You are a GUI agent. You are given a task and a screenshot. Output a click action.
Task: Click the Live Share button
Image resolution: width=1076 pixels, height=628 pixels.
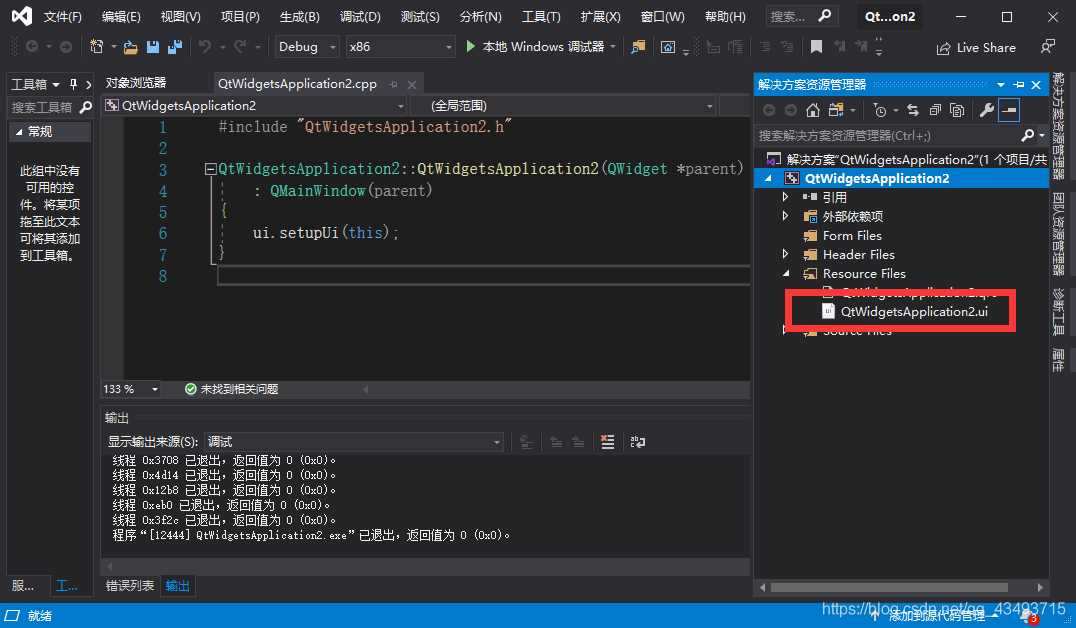pyautogui.click(x=976, y=47)
